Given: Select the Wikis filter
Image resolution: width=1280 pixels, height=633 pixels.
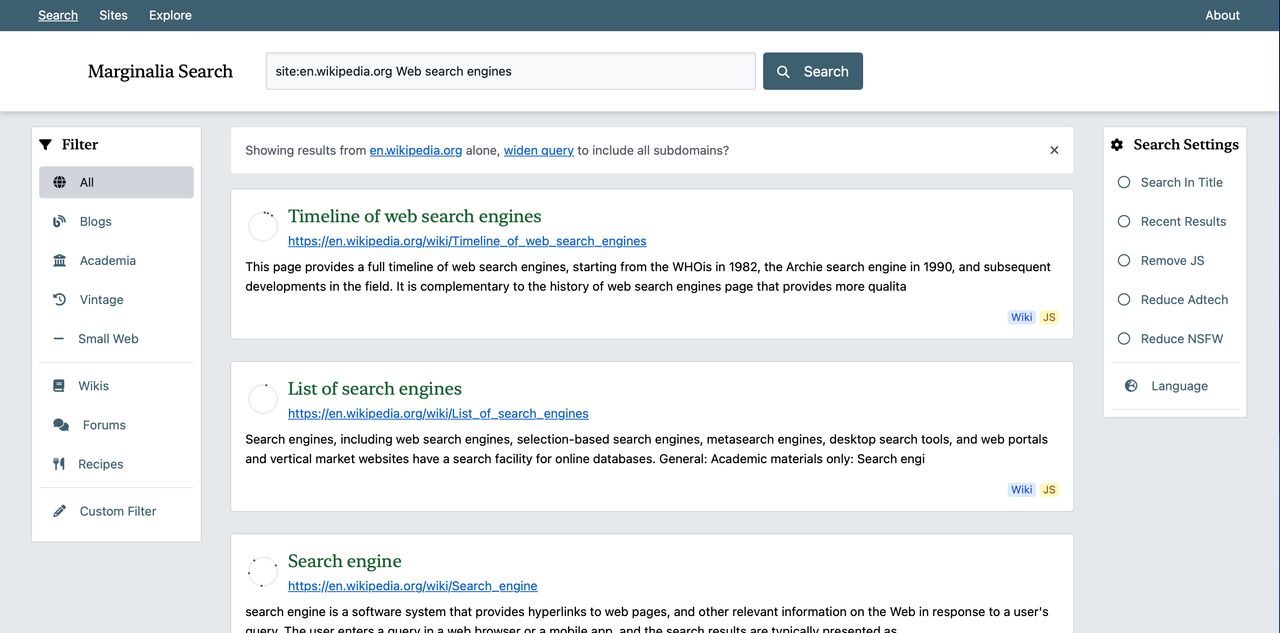Looking at the screenshot, I should [x=116, y=386].
